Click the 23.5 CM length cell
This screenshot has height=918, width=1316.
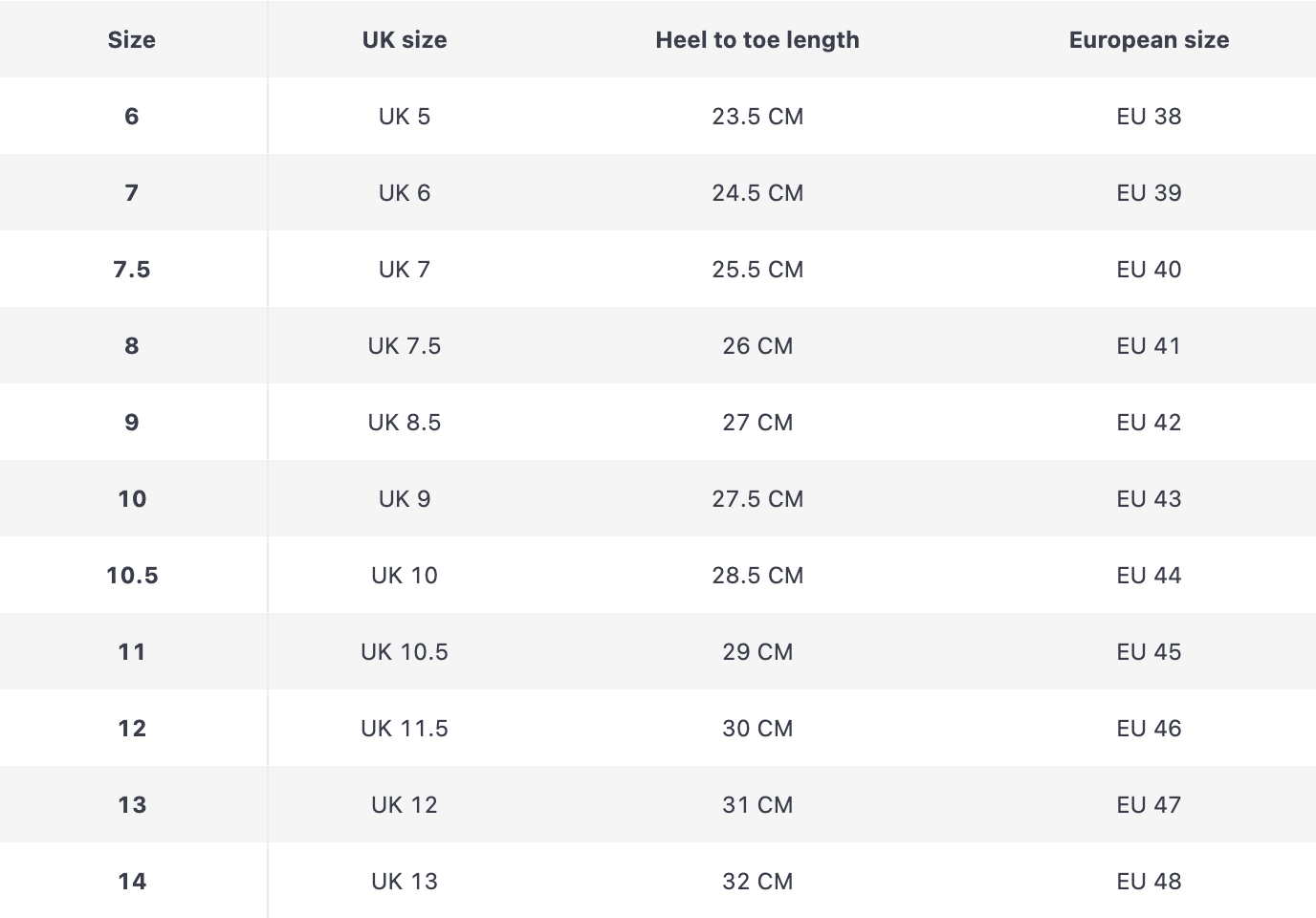point(757,116)
